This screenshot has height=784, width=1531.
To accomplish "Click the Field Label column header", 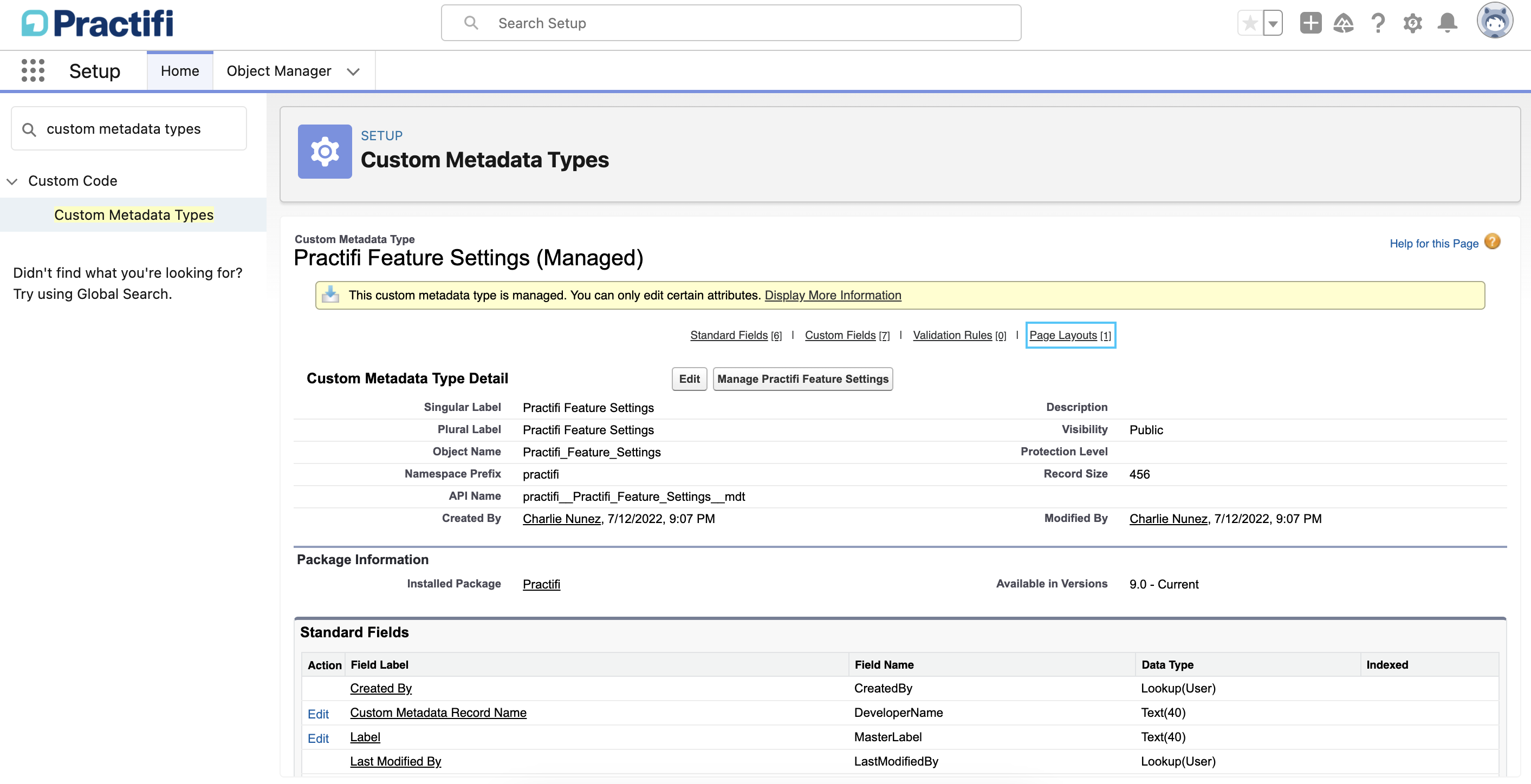I will point(379,665).
